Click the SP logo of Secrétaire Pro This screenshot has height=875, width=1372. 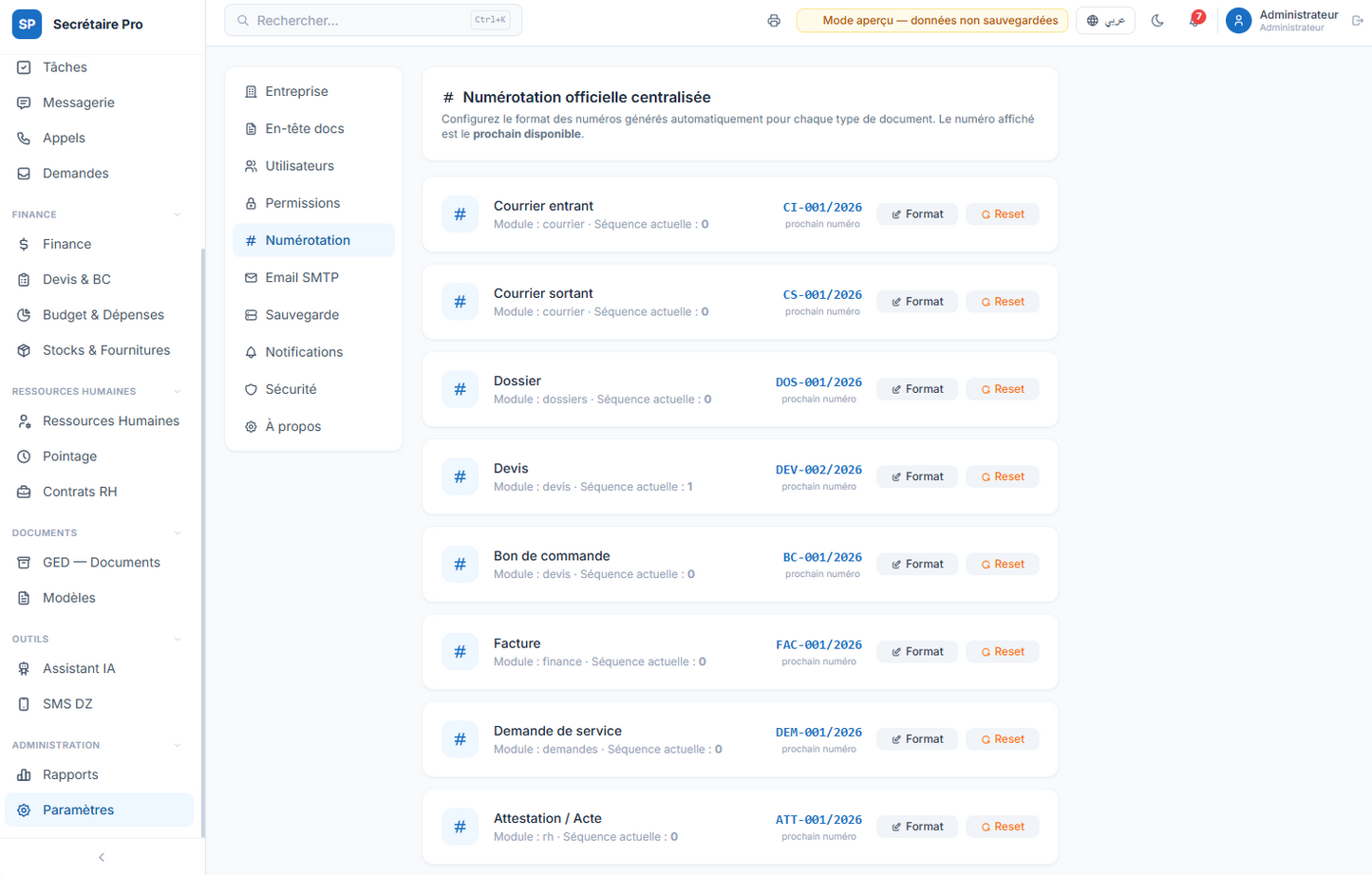click(x=27, y=24)
